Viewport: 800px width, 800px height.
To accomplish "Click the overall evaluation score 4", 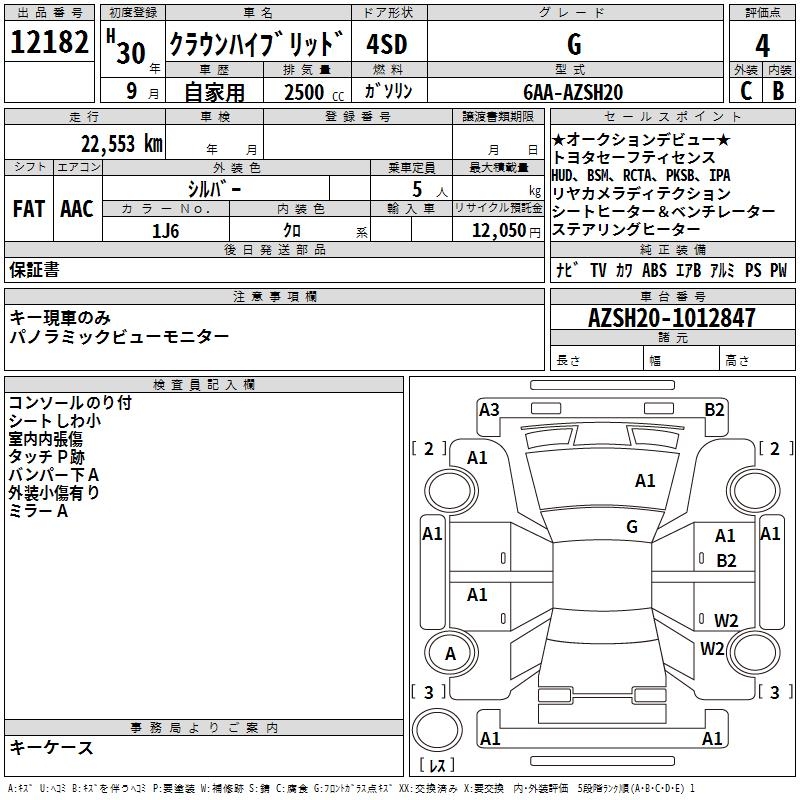I will point(762,46).
